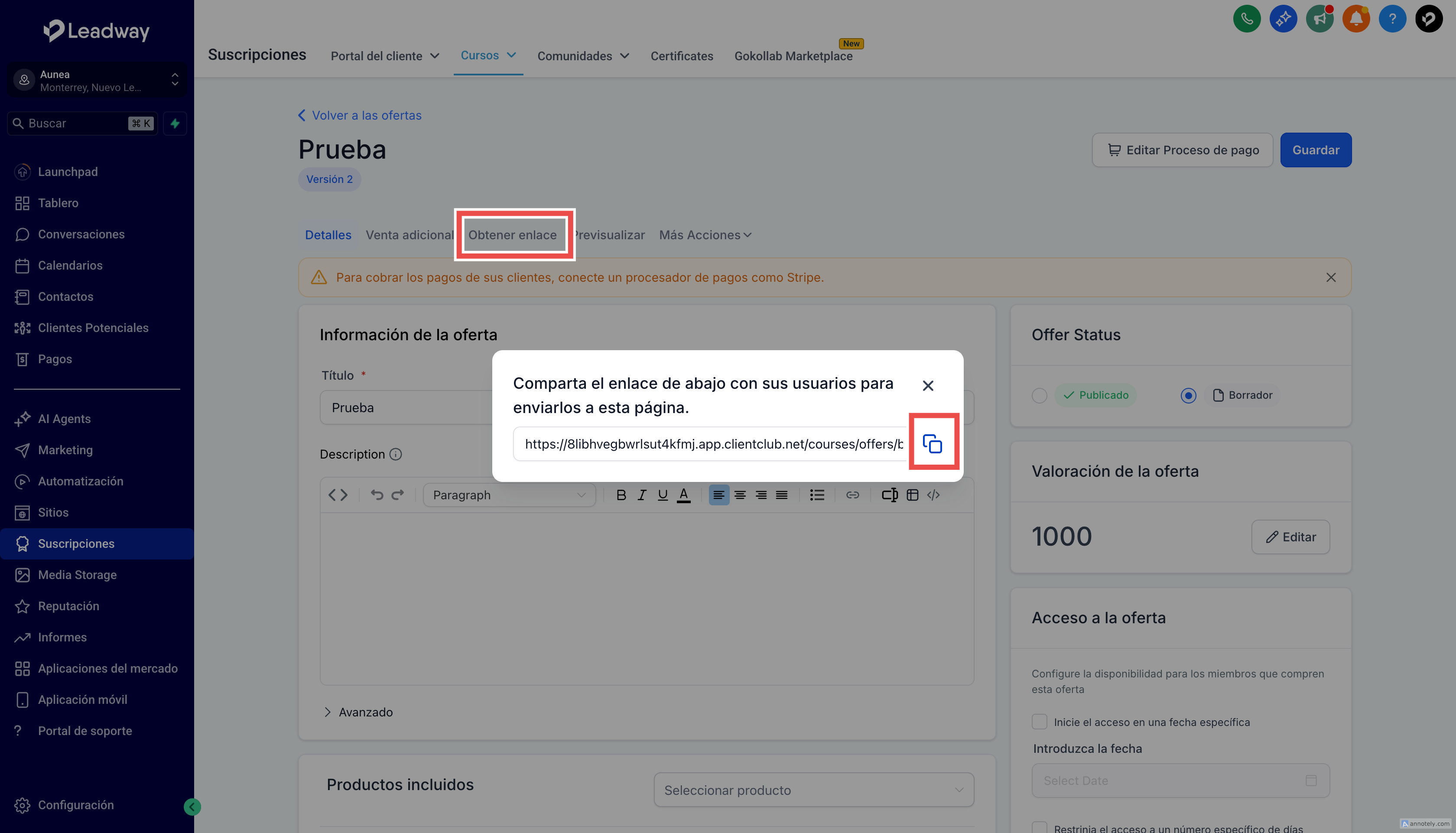Click the bulleted list icon
The width and height of the screenshot is (1456, 833).
[x=817, y=495]
